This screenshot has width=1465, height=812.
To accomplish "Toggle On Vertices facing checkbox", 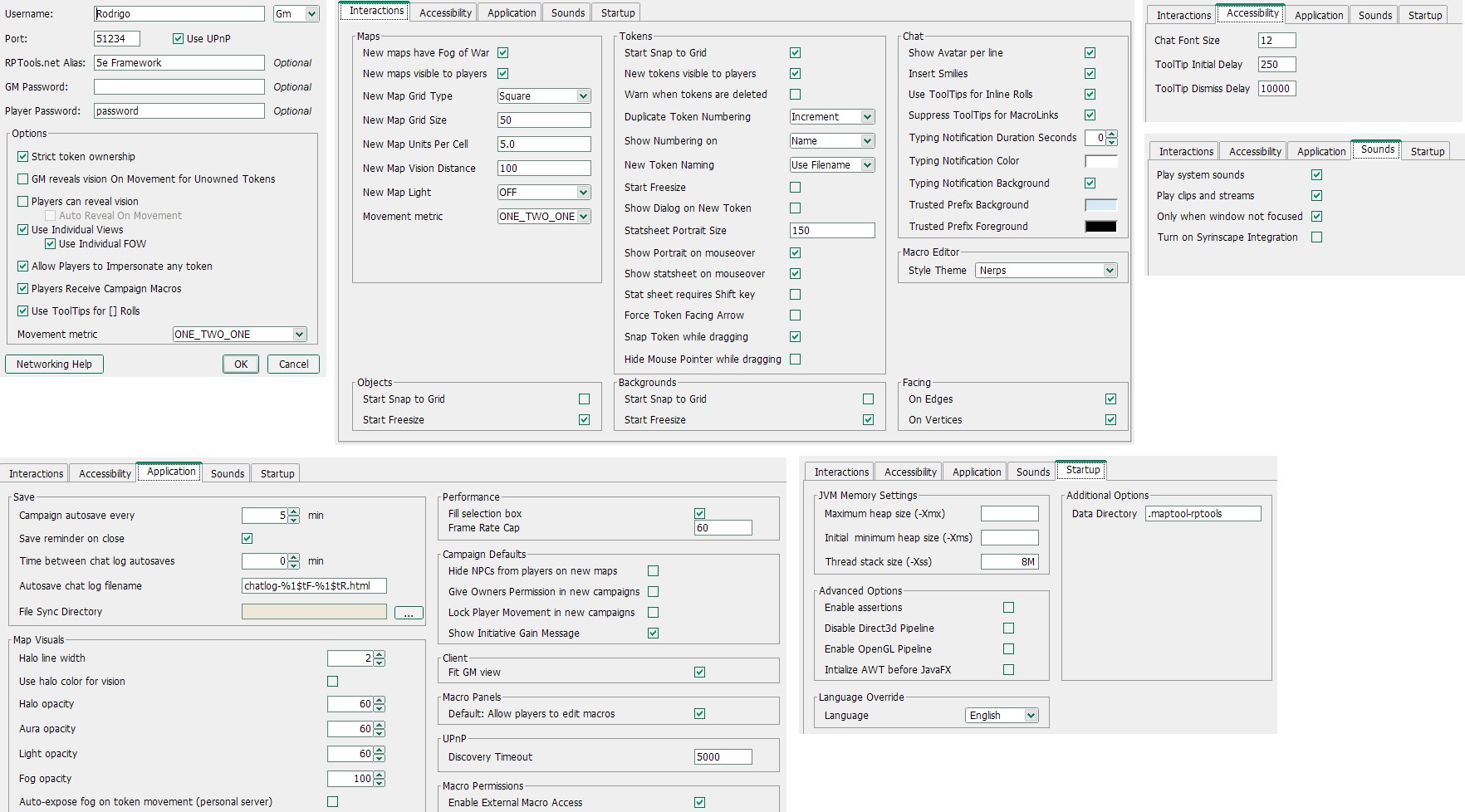I will (x=1110, y=420).
